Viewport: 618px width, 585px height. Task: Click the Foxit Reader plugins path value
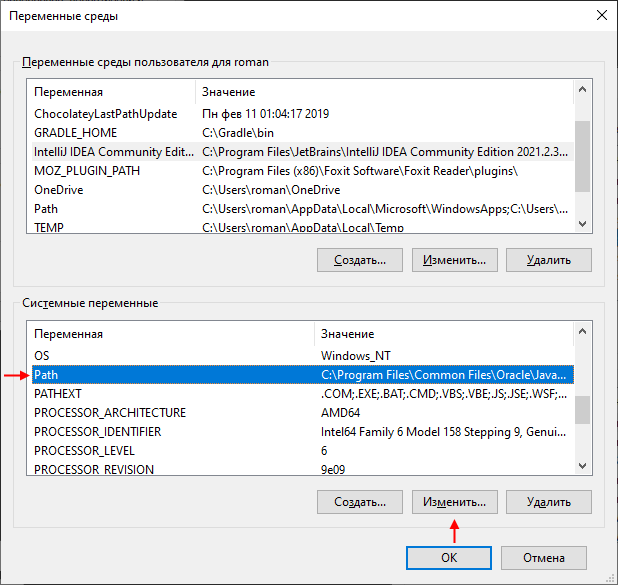coord(360,171)
